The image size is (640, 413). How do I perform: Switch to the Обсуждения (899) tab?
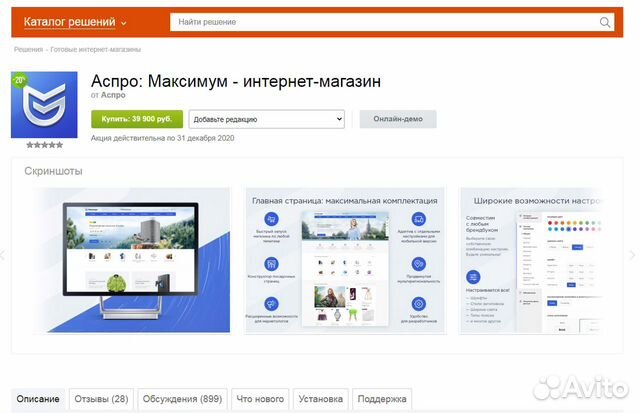pos(182,399)
